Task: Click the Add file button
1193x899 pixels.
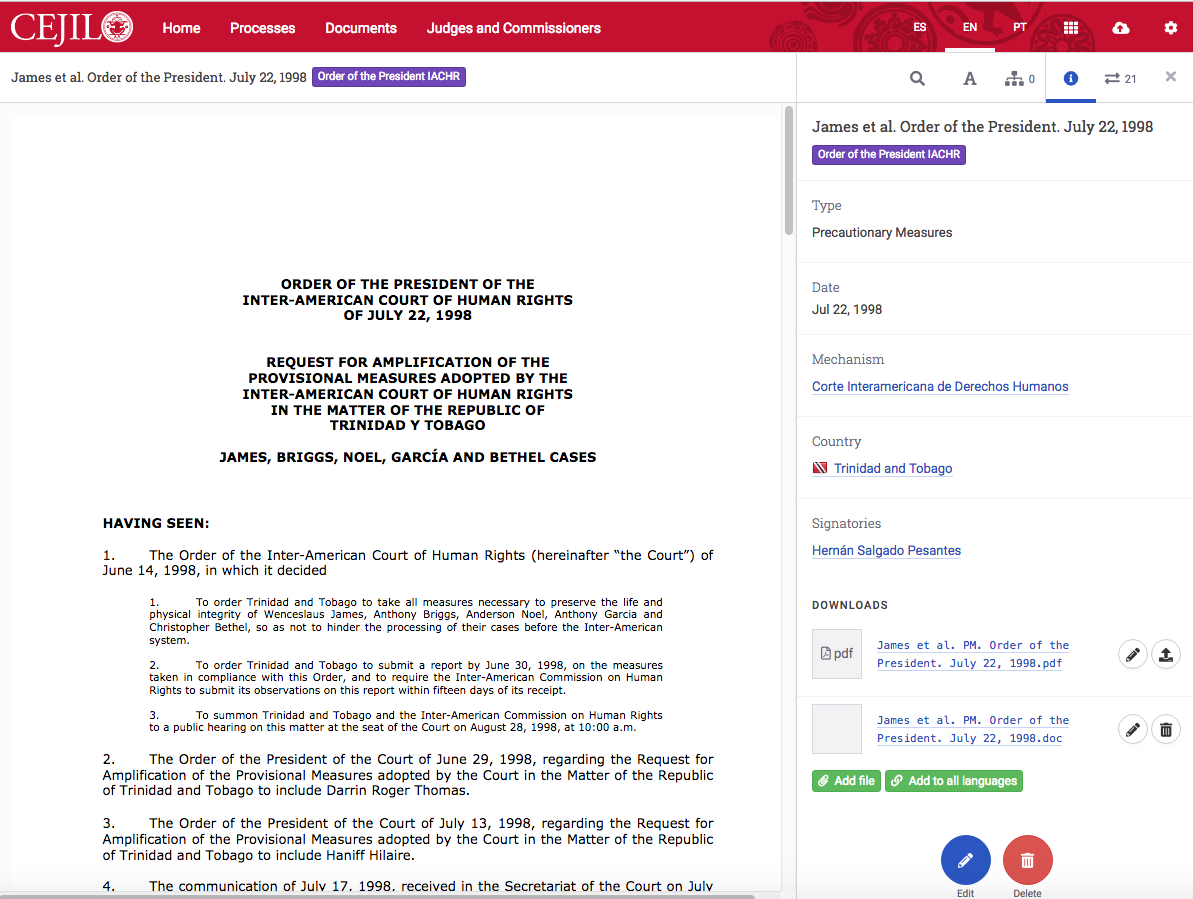Action: pos(846,781)
